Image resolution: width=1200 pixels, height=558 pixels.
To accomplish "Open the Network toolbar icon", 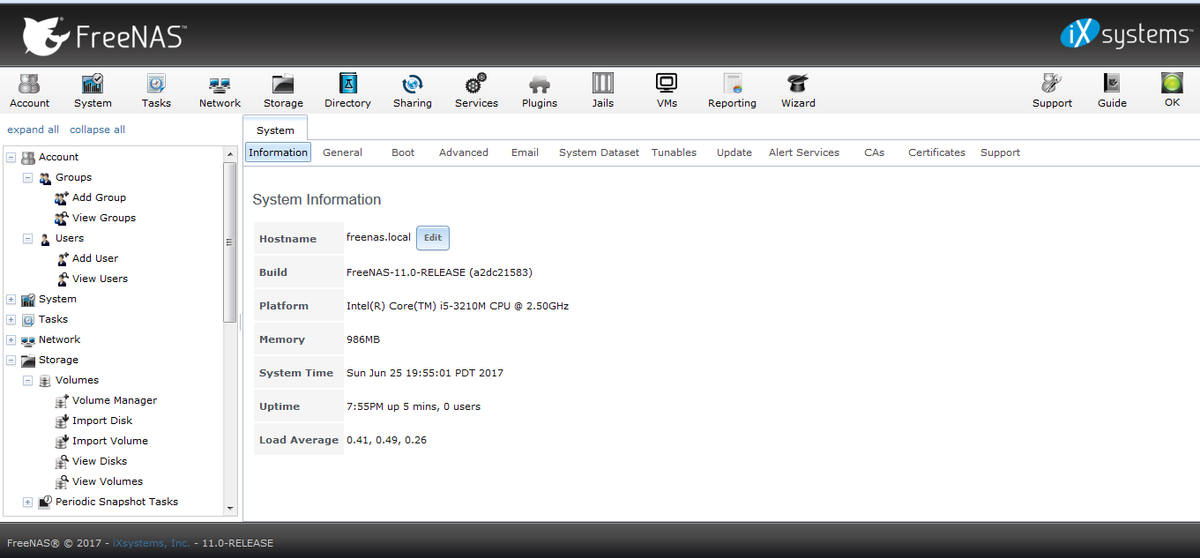I will (219, 90).
